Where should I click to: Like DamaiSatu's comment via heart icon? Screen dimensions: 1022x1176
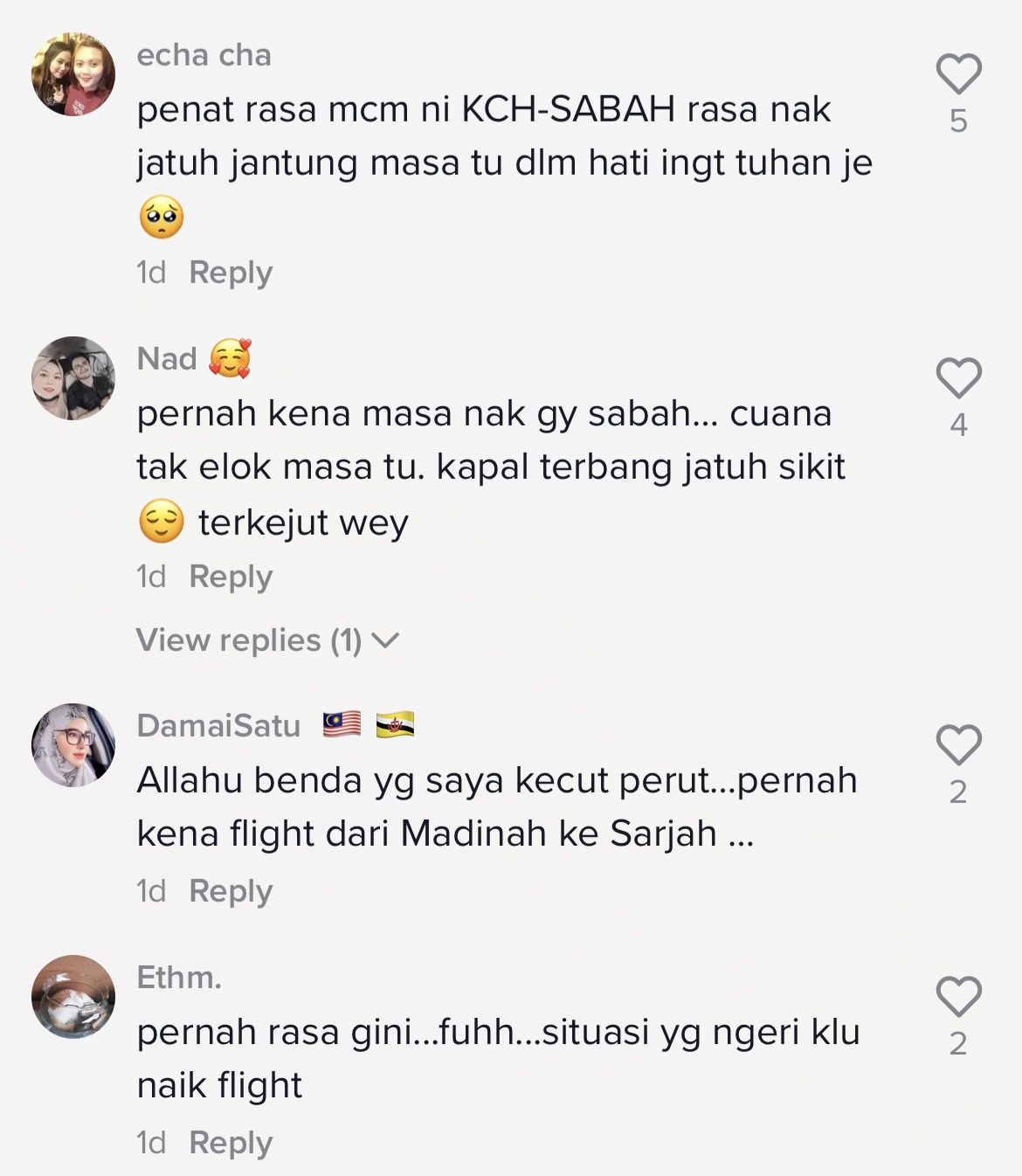tap(959, 745)
